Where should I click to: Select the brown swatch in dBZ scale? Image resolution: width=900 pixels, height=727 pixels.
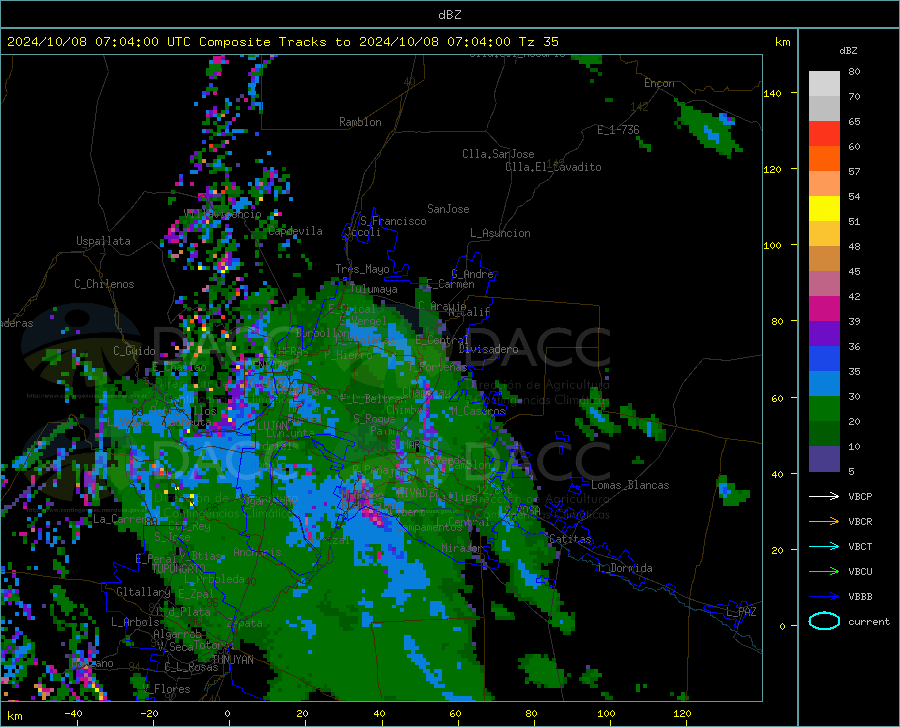(x=824, y=259)
